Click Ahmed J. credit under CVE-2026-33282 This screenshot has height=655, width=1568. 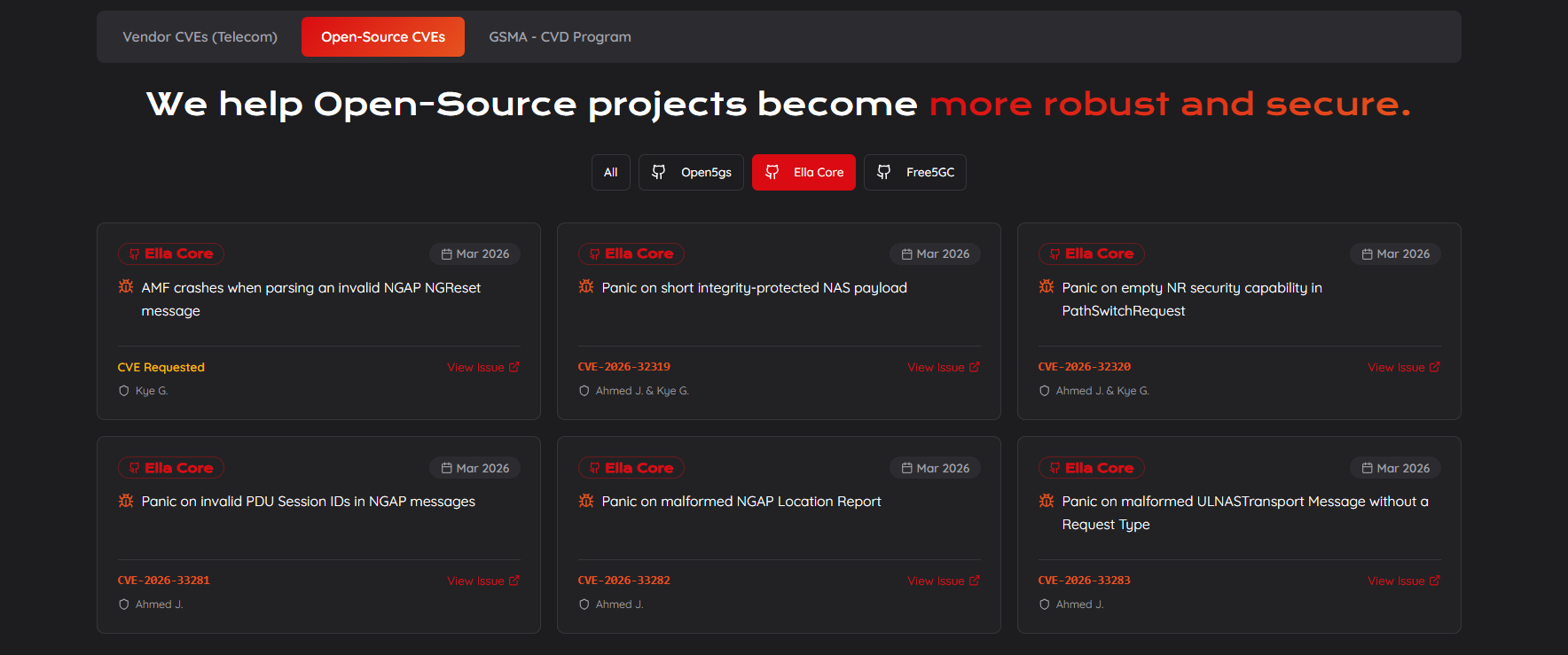(x=619, y=604)
